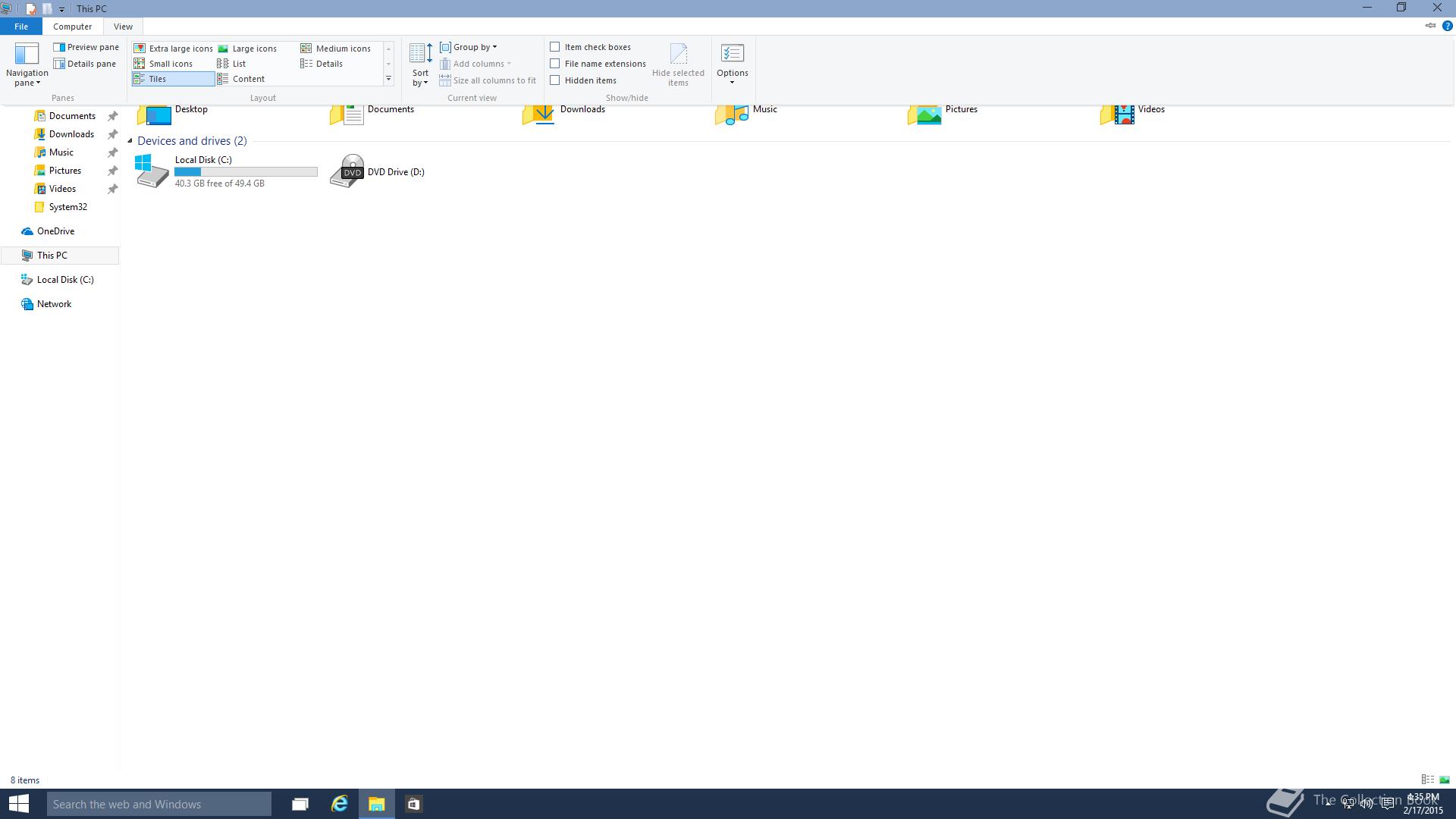Open Internet Explorer from taskbar
The height and width of the screenshot is (819, 1456).
(x=339, y=804)
